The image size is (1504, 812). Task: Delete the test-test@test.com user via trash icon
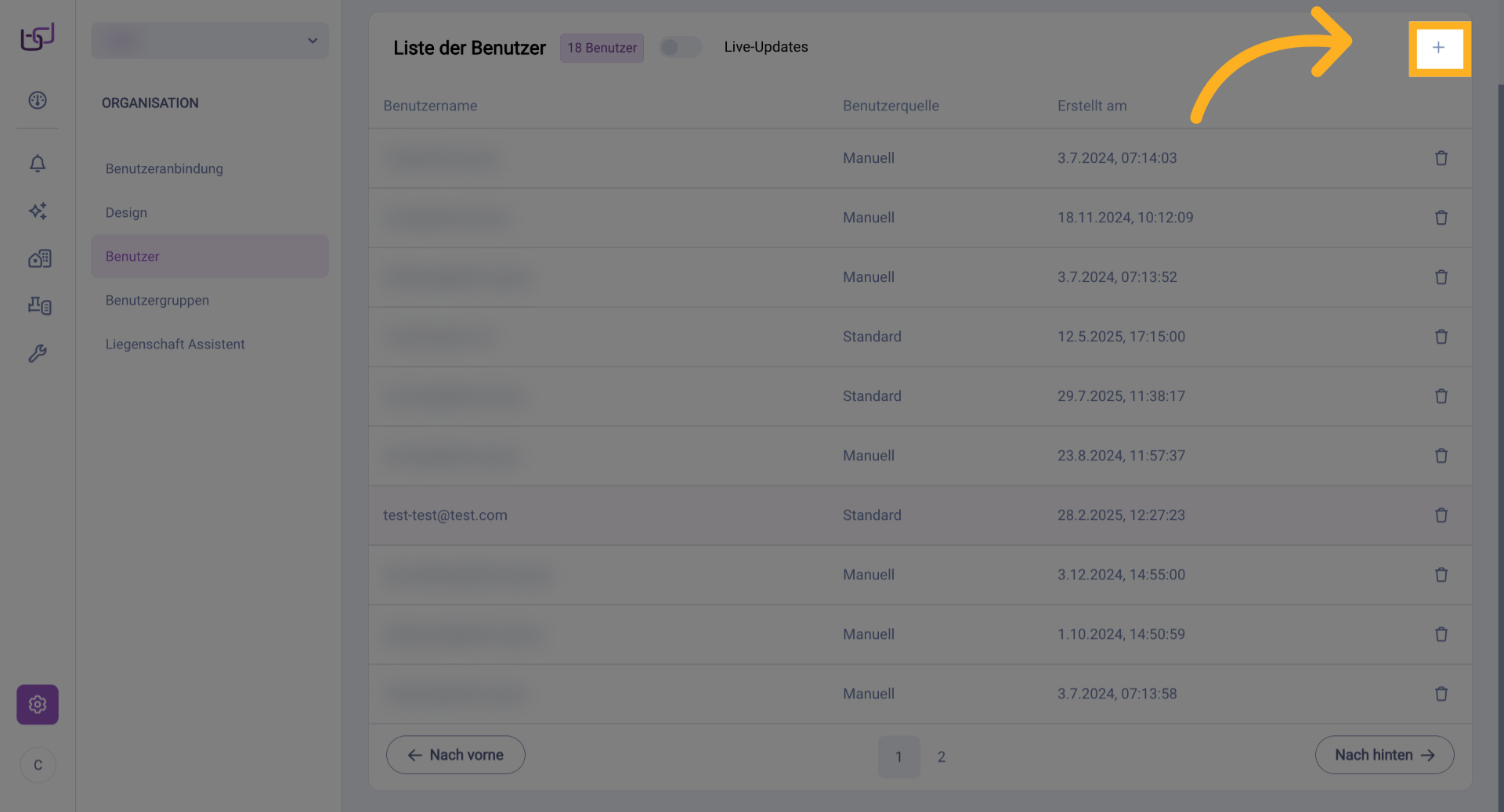tap(1441, 515)
